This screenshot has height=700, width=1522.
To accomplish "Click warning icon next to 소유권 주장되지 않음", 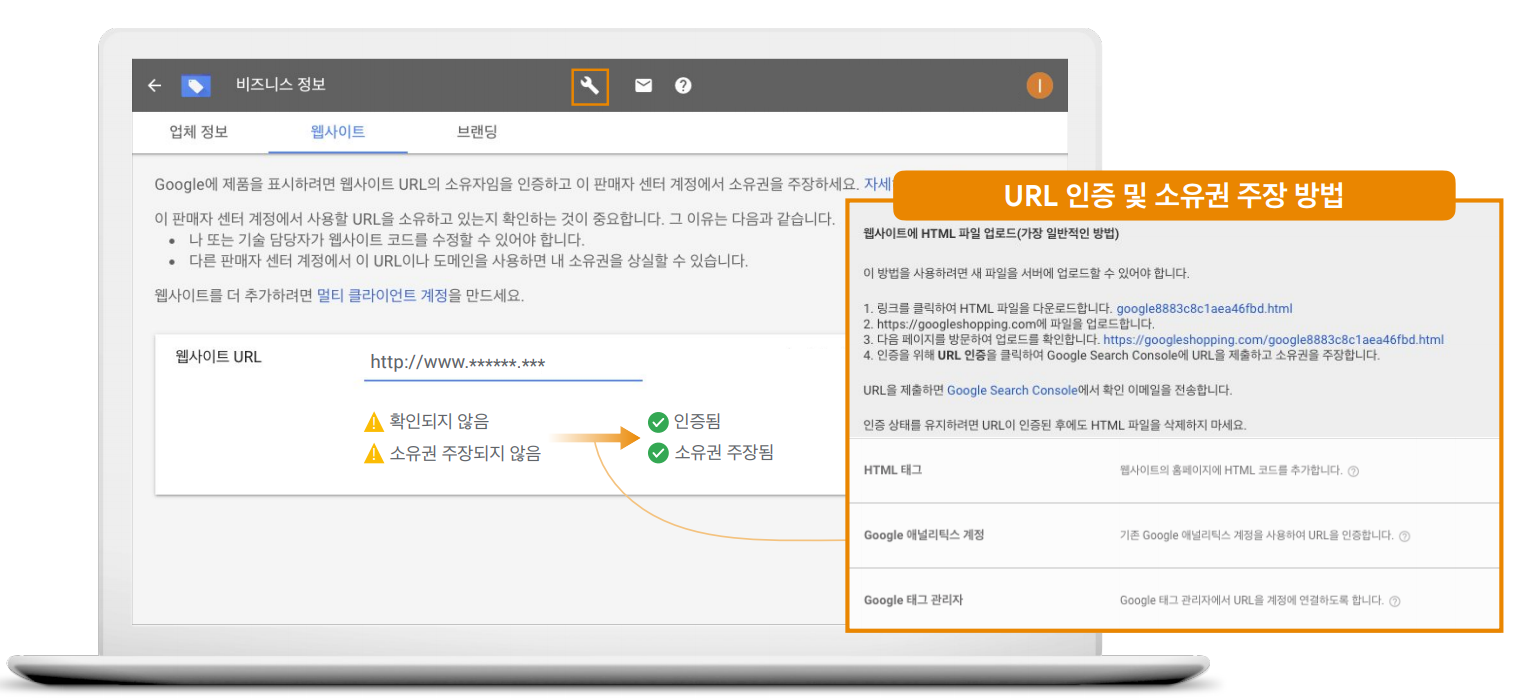I will coord(374,454).
